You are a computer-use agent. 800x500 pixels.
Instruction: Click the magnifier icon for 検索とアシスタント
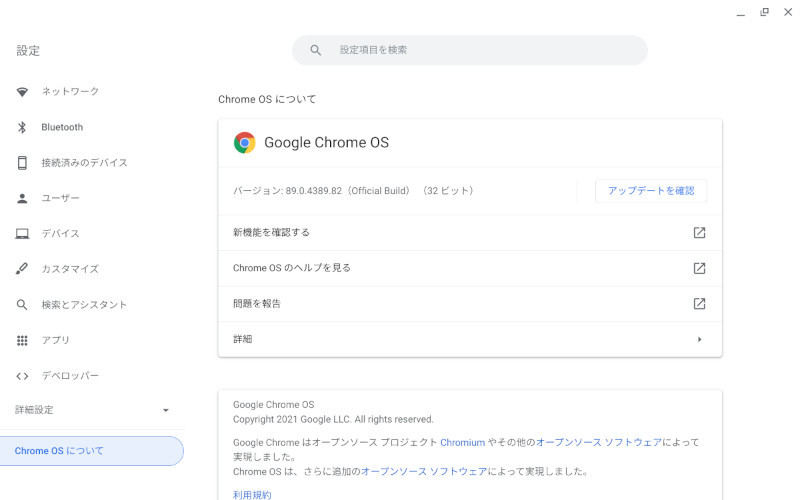pyautogui.click(x=22, y=305)
